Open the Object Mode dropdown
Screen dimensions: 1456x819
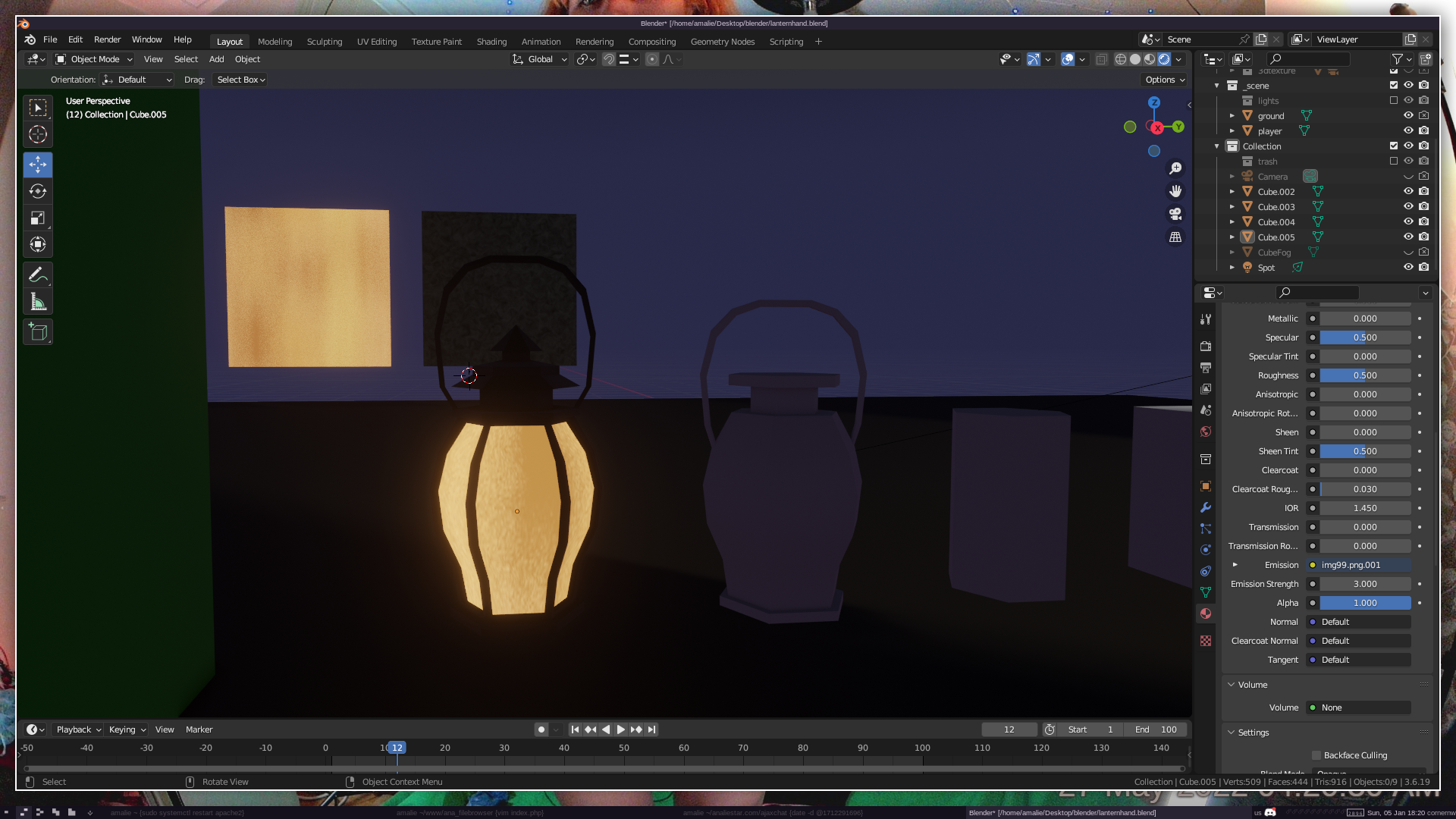point(94,59)
